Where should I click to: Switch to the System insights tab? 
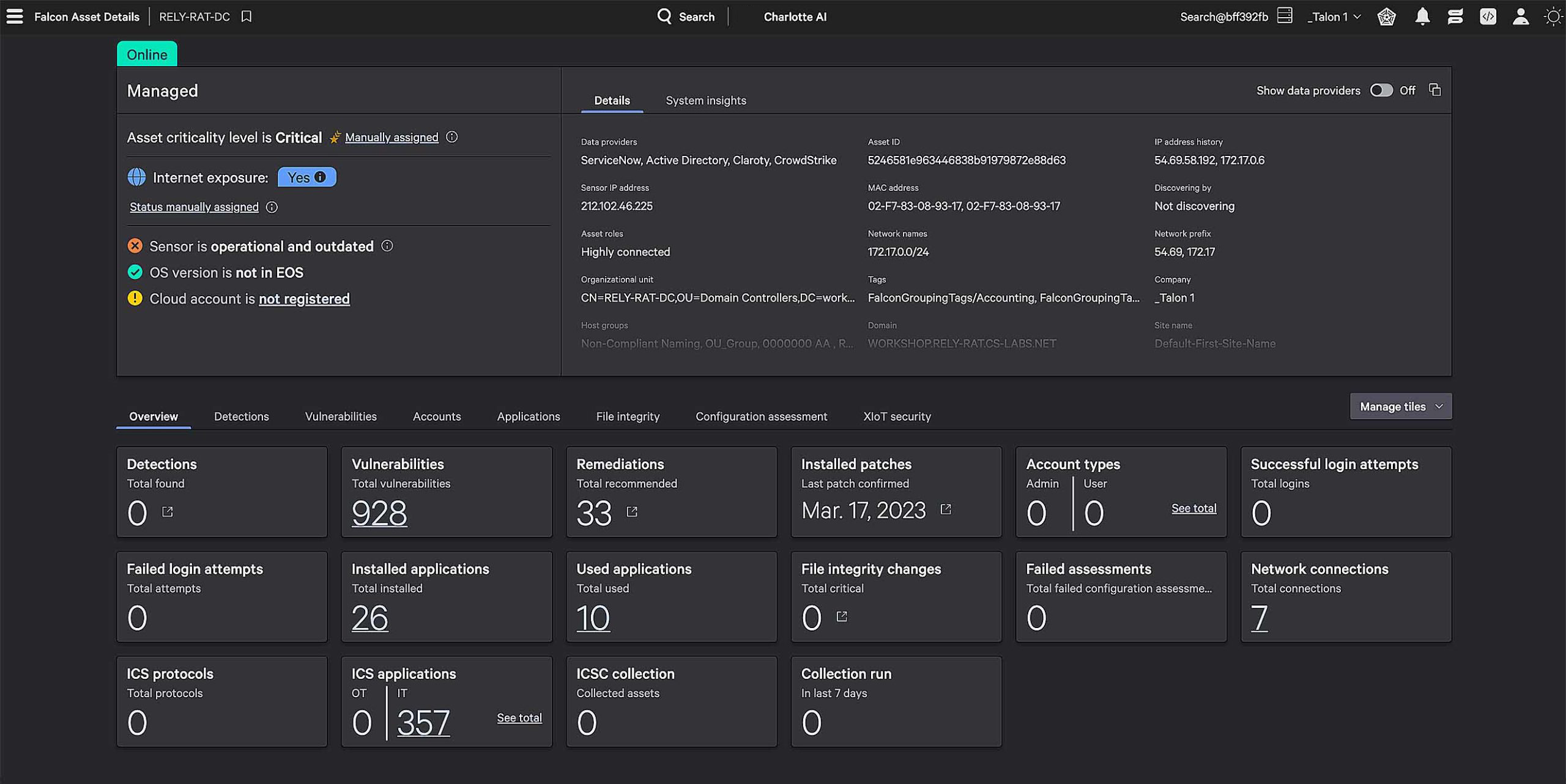705,100
